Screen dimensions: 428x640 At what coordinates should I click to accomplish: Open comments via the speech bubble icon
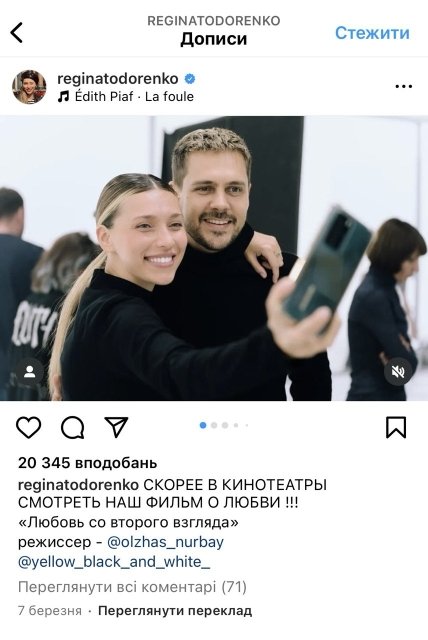click(x=73, y=427)
